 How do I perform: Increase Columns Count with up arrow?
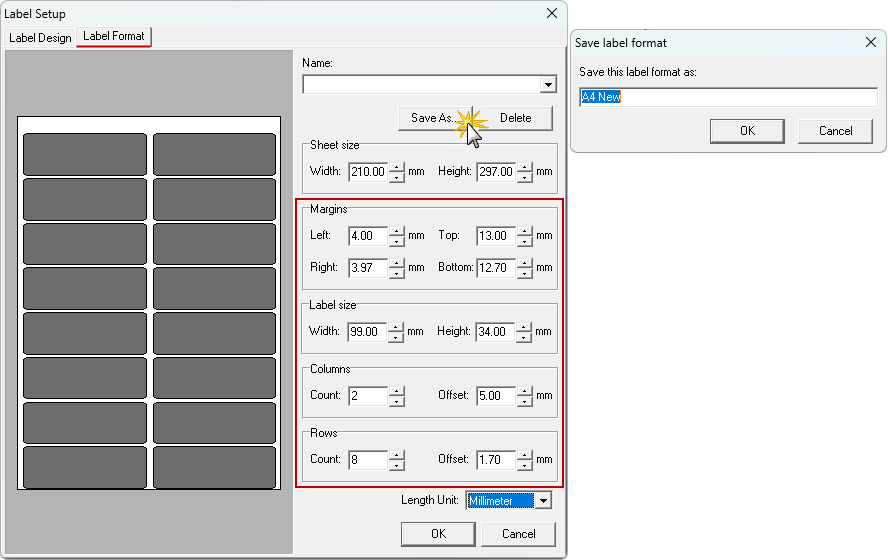(397, 391)
